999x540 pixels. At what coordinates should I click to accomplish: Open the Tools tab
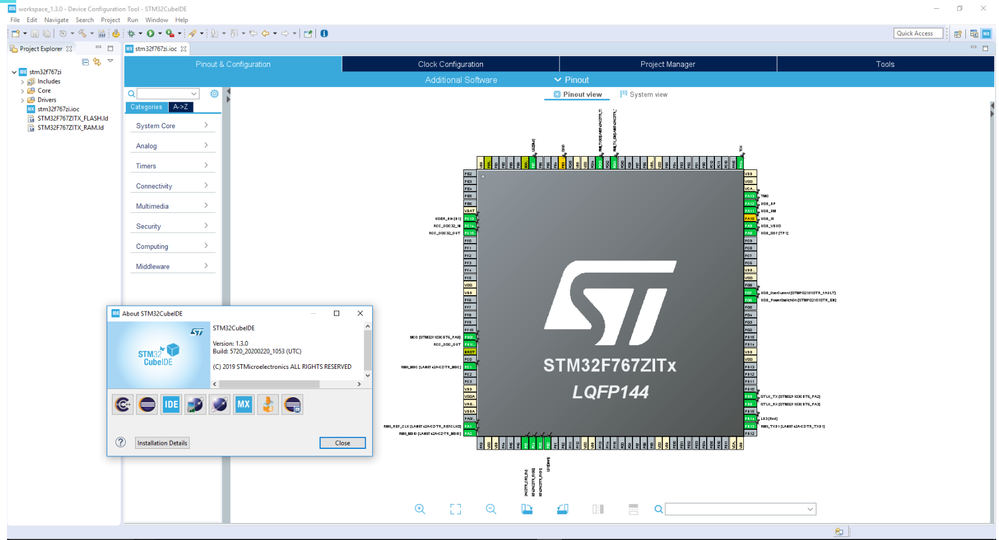(x=885, y=64)
